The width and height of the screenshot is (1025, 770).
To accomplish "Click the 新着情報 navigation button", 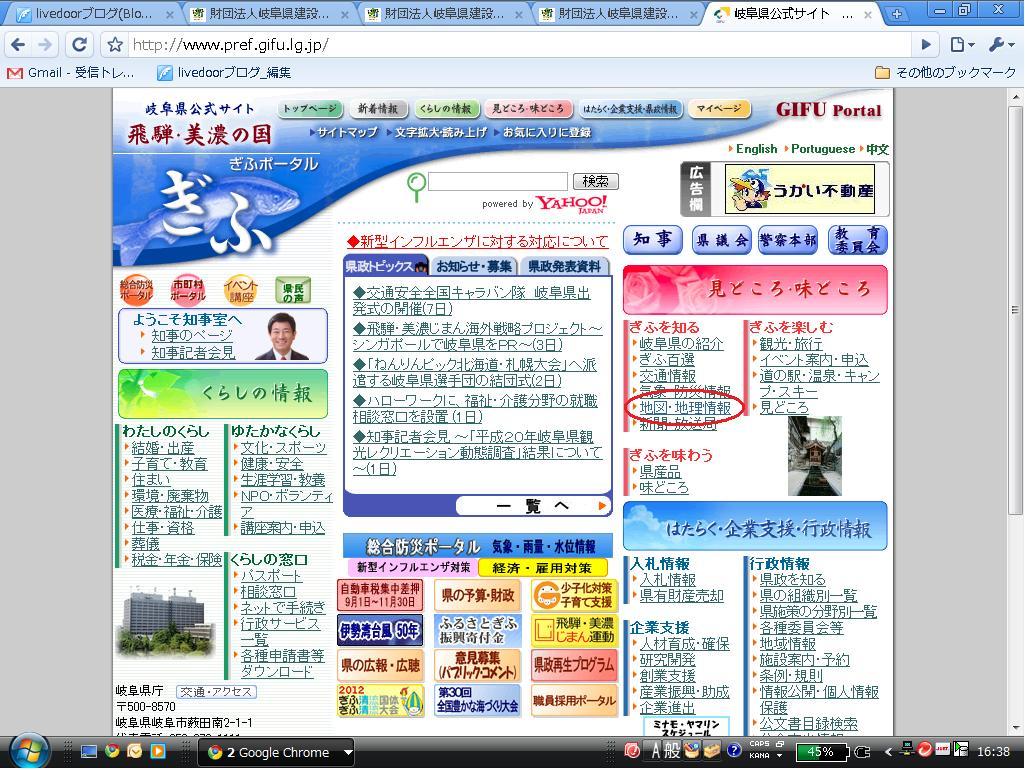I will click(378, 109).
